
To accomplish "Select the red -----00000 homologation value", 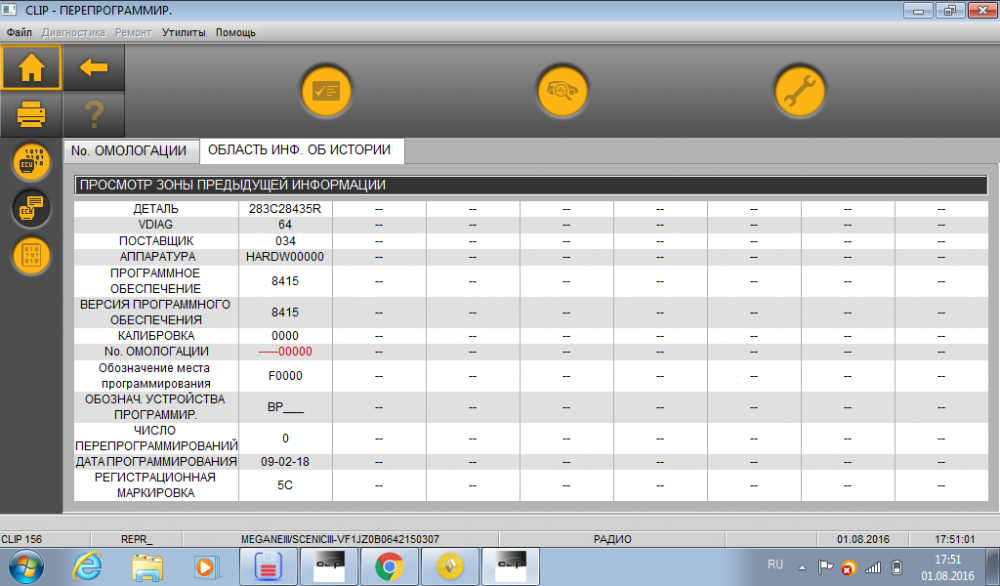I will (285, 352).
